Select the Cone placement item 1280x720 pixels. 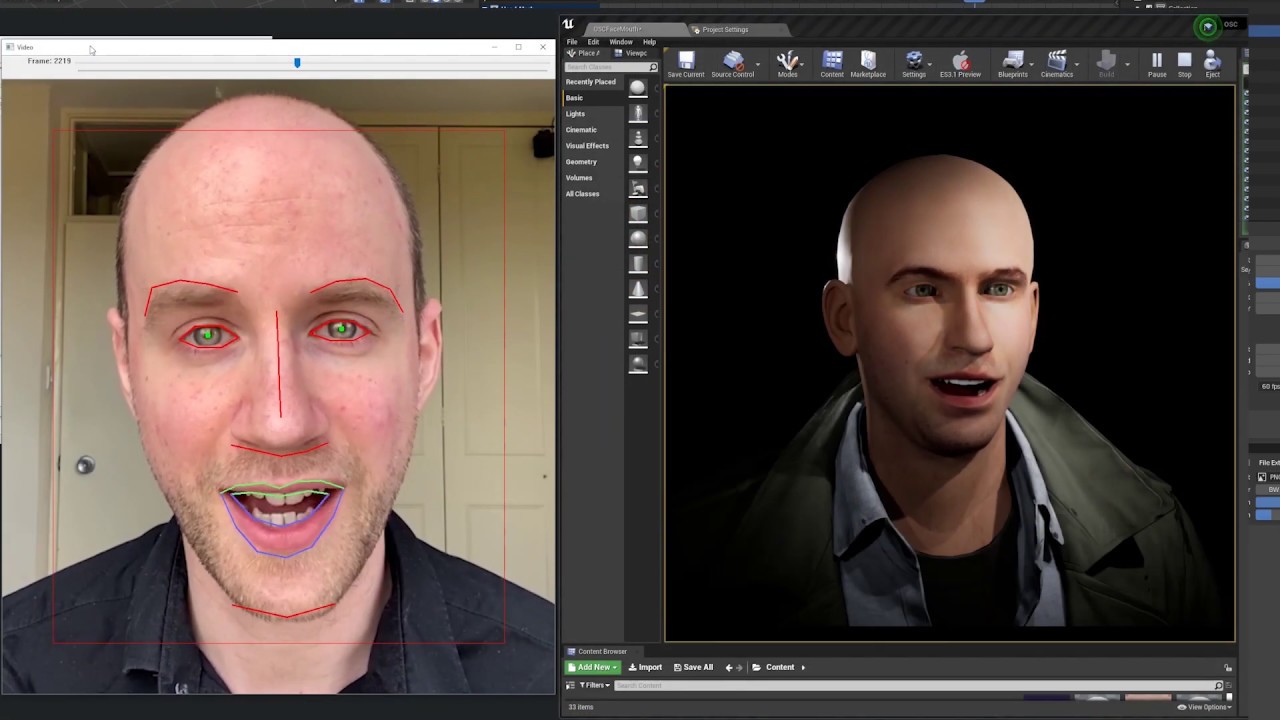click(x=638, y=288)
